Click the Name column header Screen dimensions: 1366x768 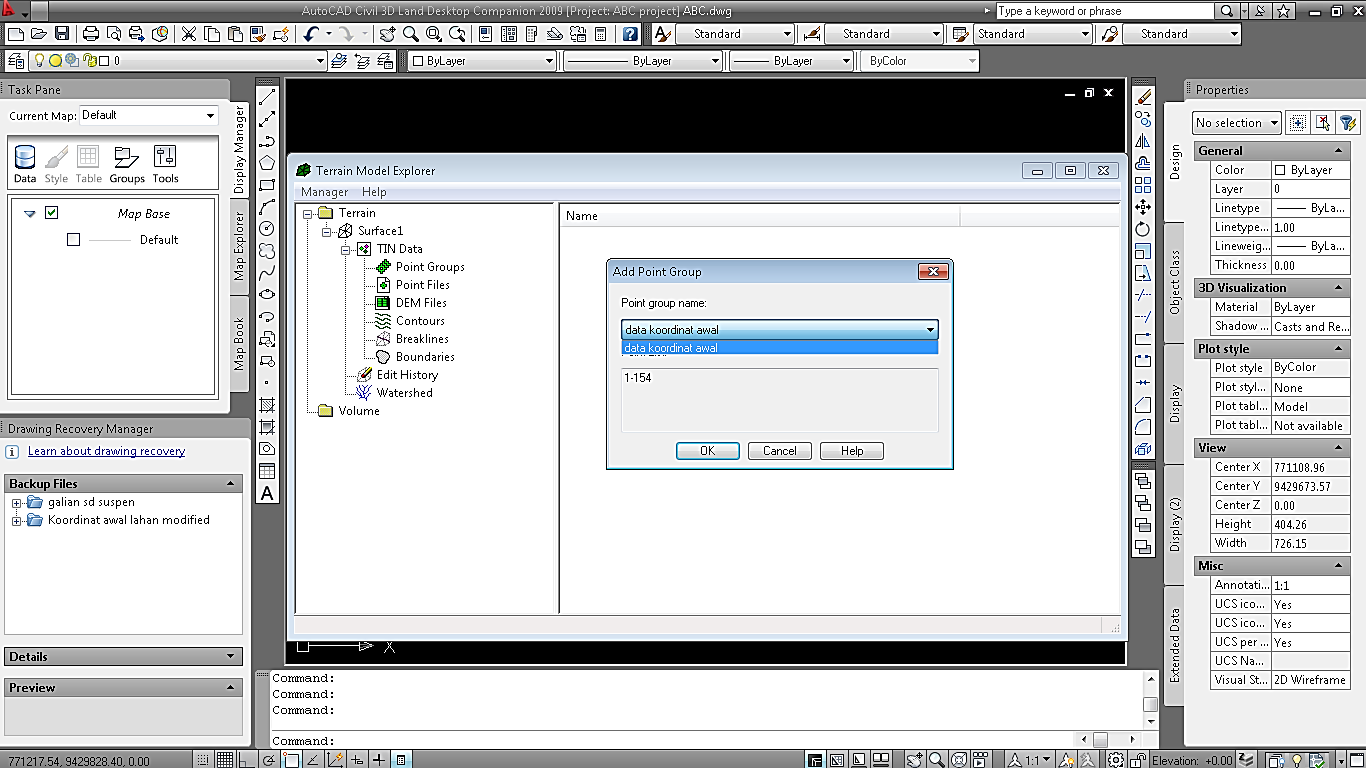760,216
